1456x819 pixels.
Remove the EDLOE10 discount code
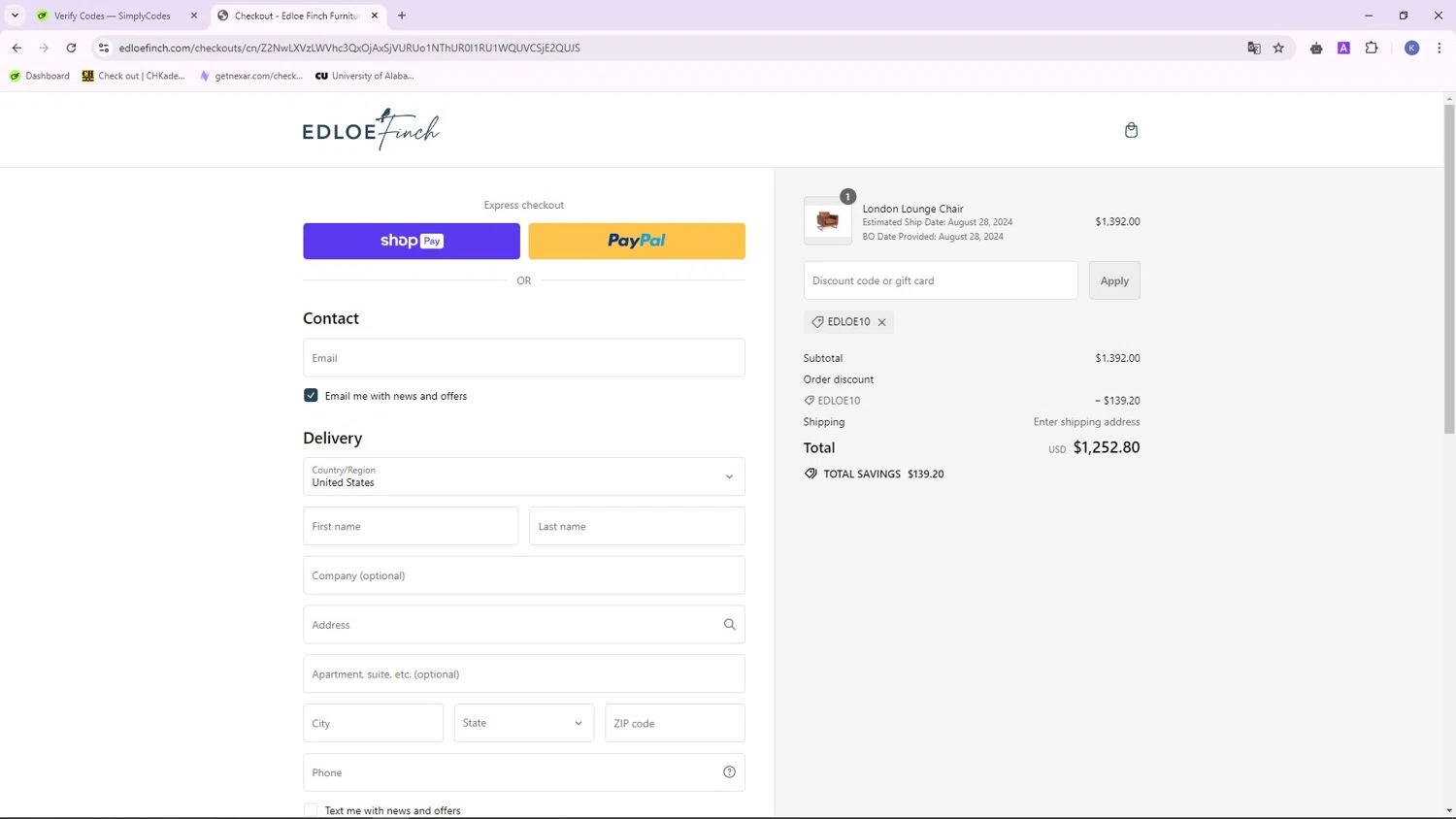point(881,322)
